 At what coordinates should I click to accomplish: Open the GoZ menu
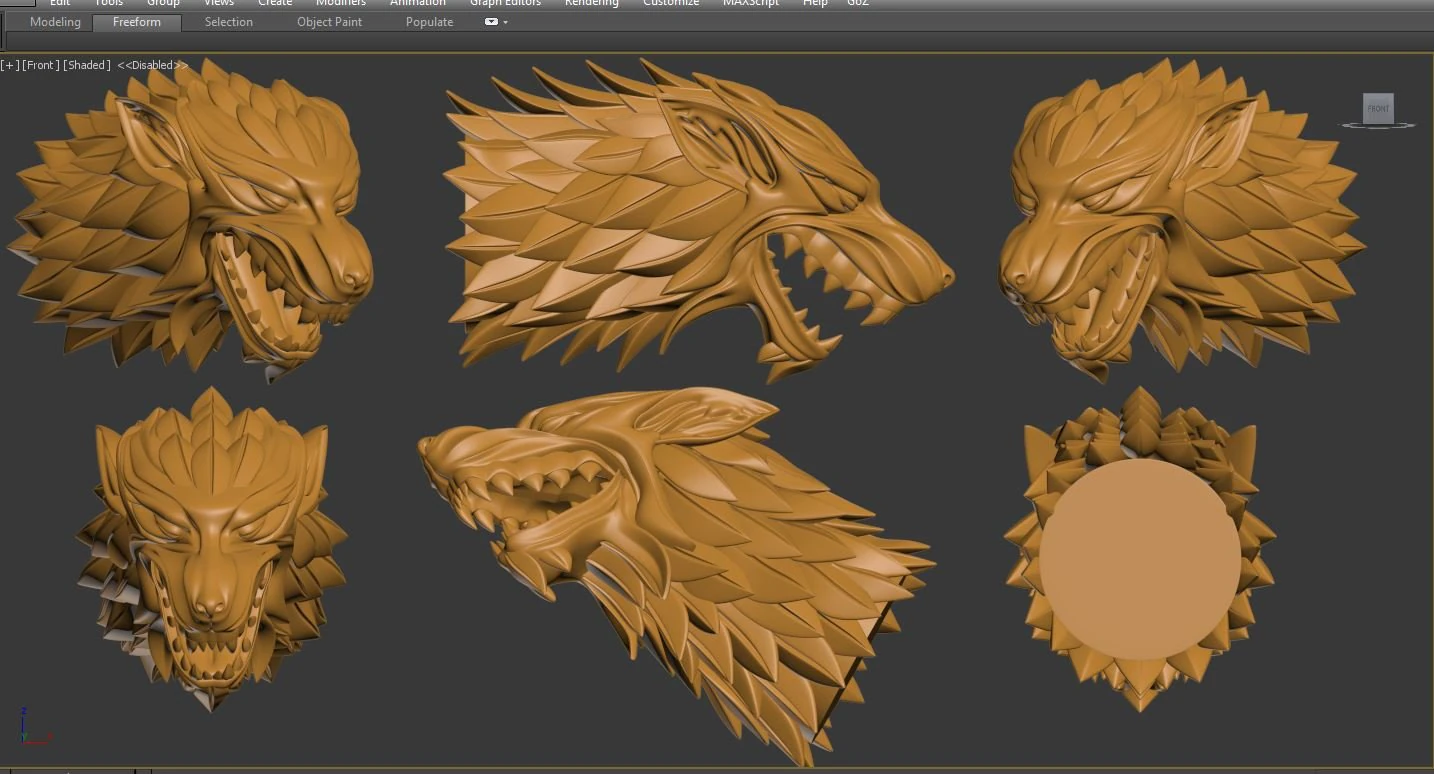click(x=857, y=3)
